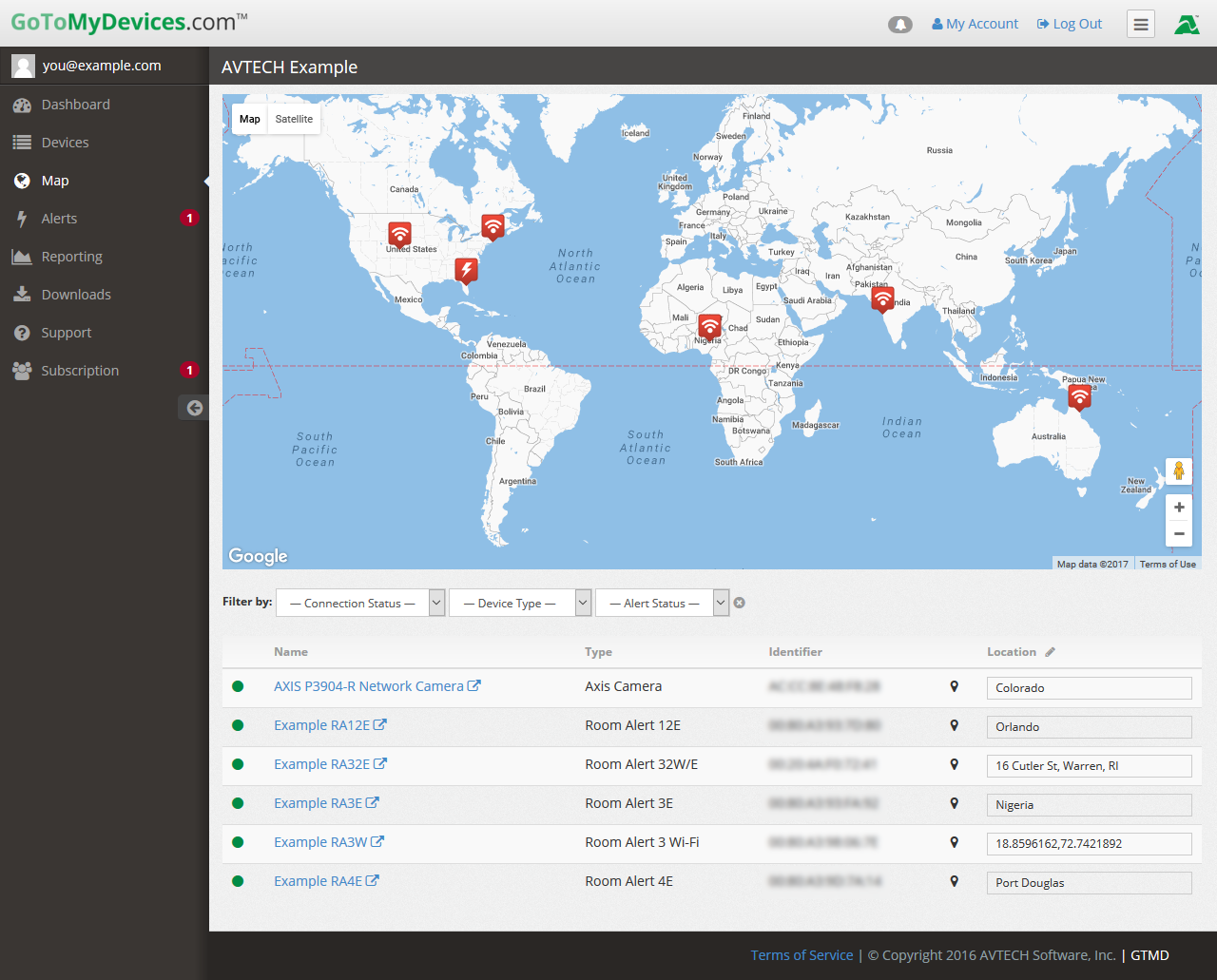The image size is (1217, 980).
Task: Click the map marker over Papua New Guinea
Action: click(1079, 396)
